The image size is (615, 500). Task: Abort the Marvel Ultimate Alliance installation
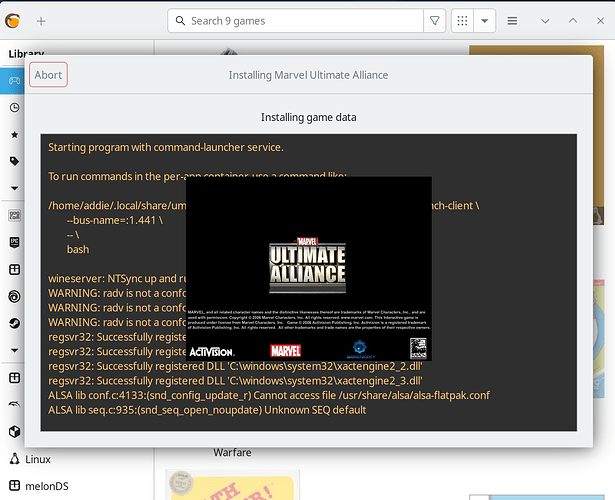[x=48, y=75]
